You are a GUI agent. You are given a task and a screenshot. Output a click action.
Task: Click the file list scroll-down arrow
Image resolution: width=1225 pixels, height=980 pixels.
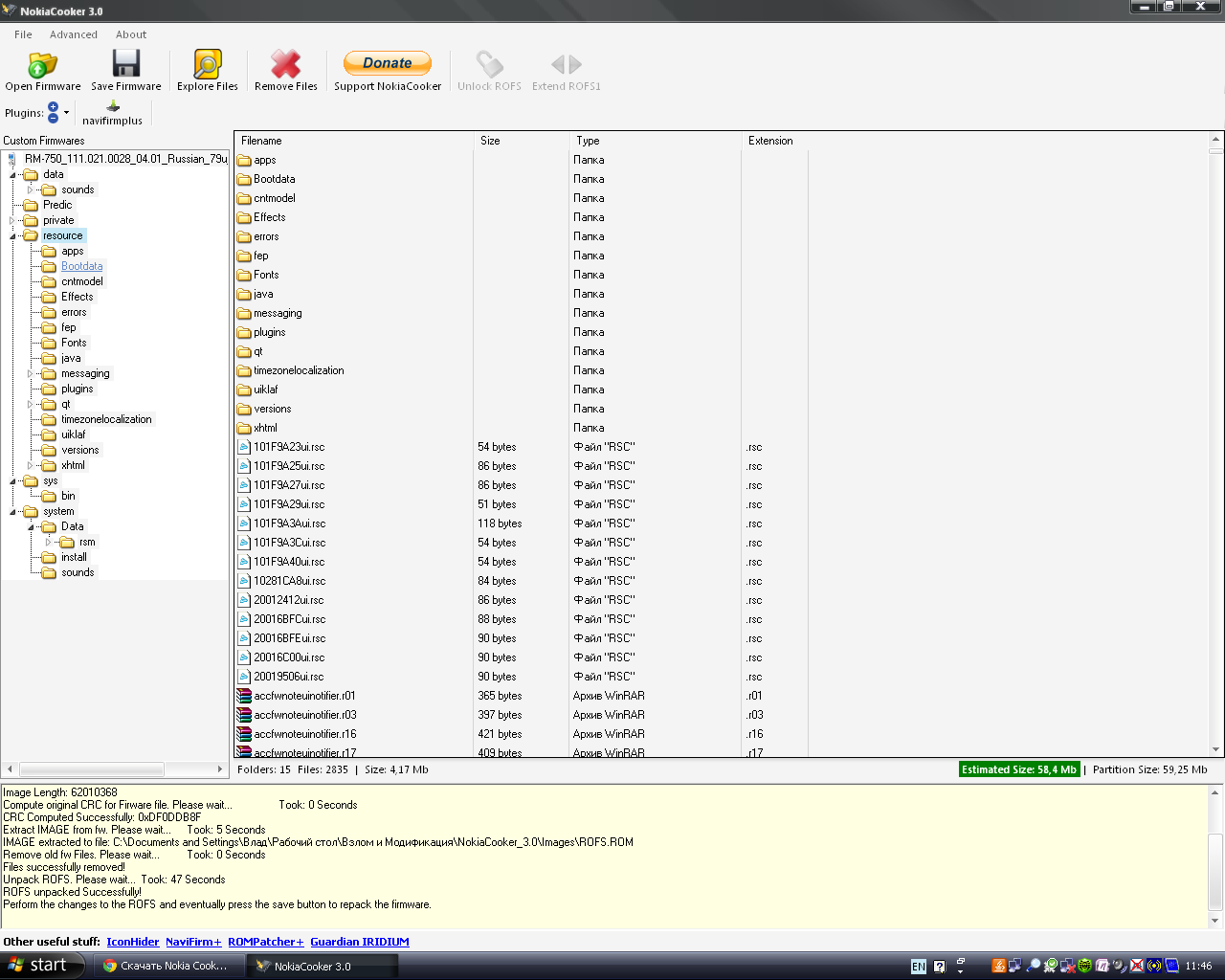1216,749
